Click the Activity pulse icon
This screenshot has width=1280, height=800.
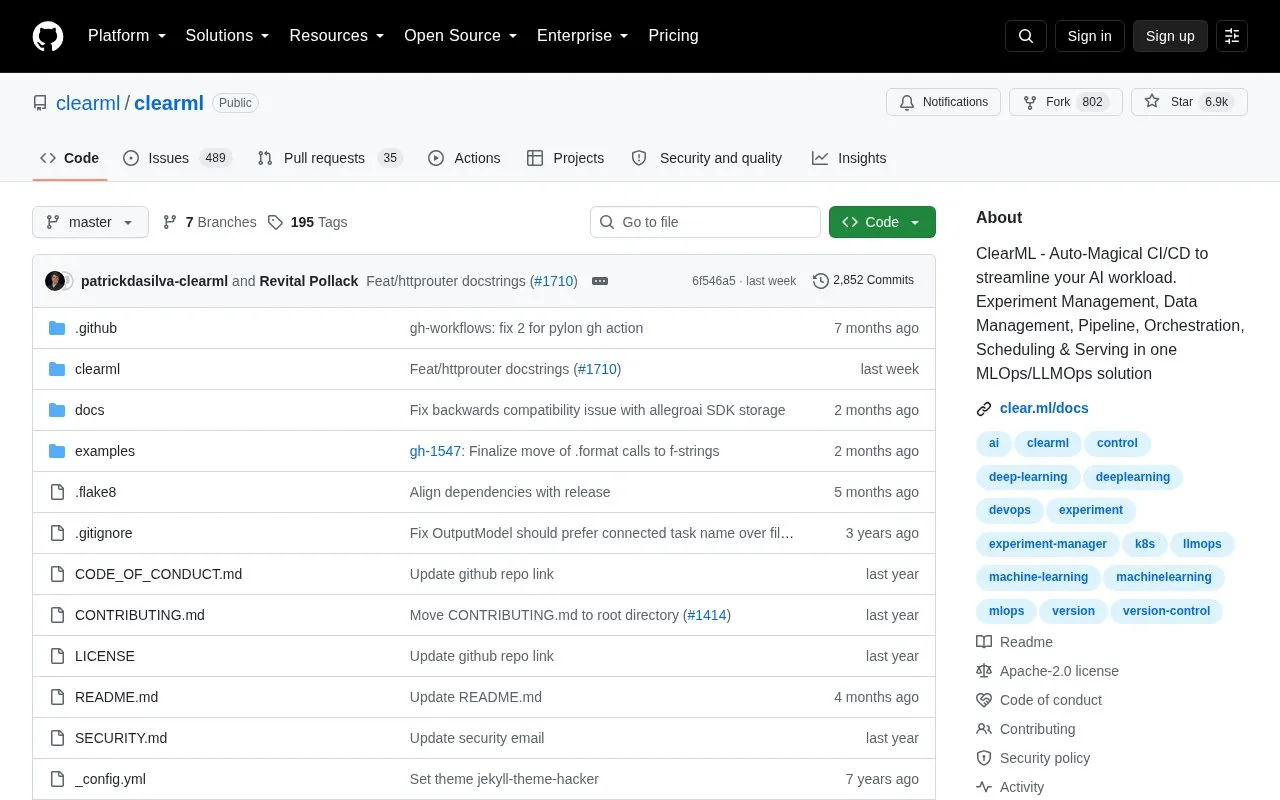click(984, 787)
